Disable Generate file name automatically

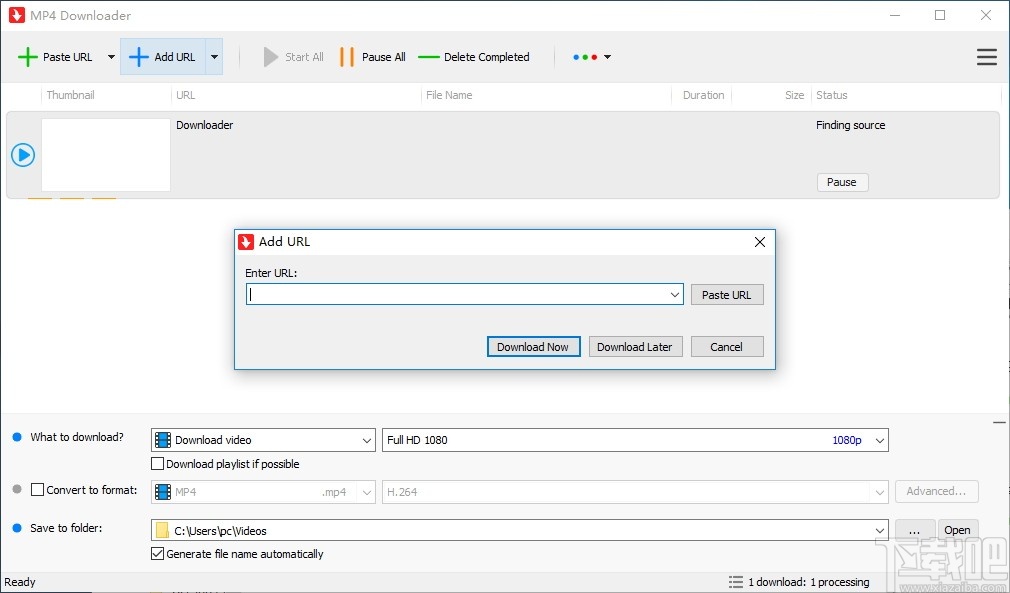point(157,554)
